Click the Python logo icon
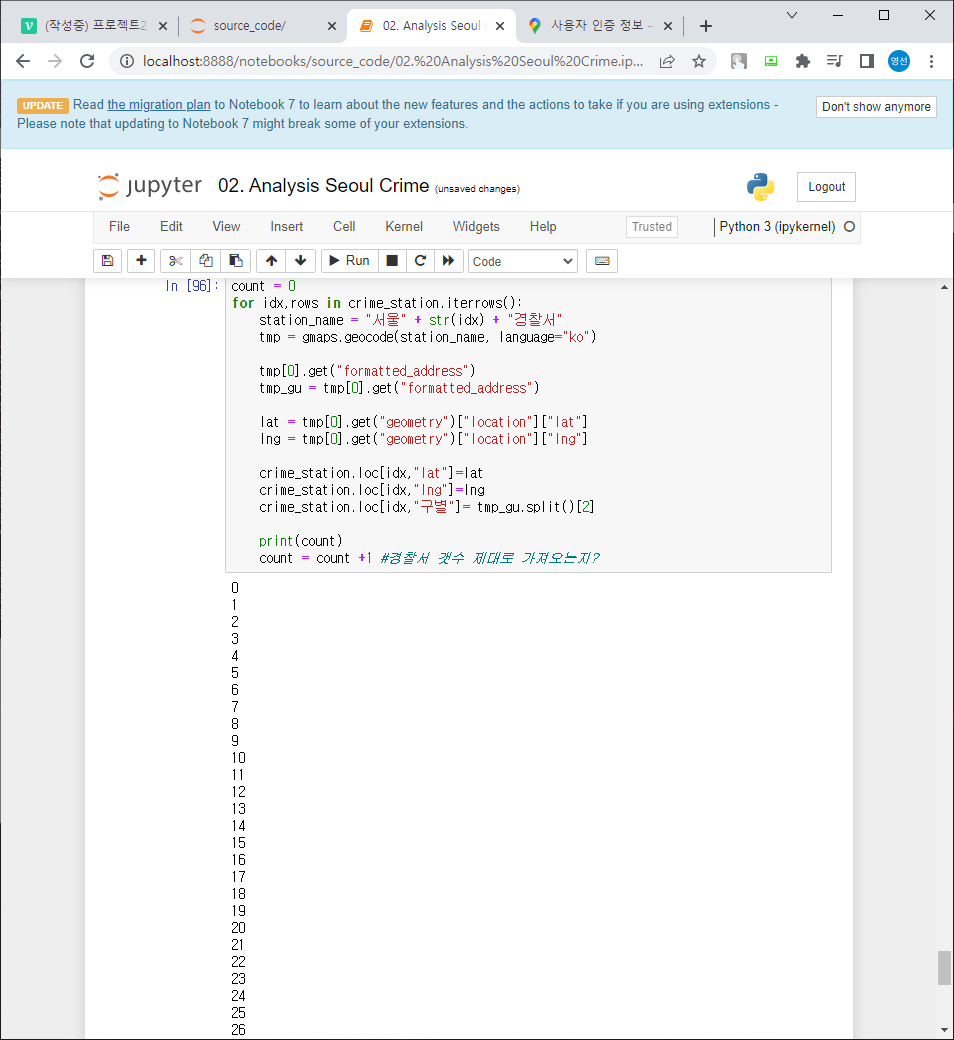Viewport: 954px width, 1040px height. click(x=760, y=187)
